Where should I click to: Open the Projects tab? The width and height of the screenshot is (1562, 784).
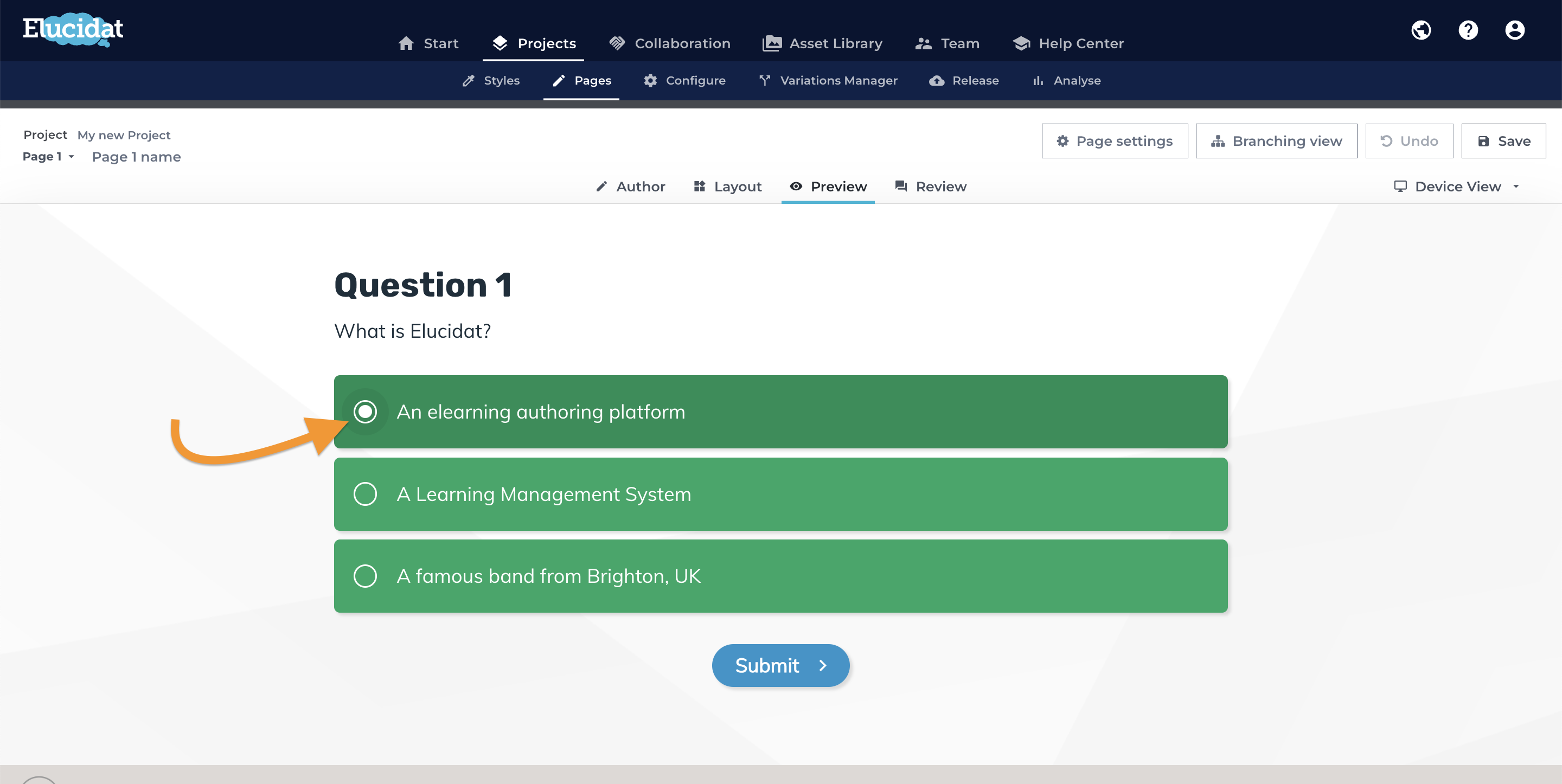point(534,43)
